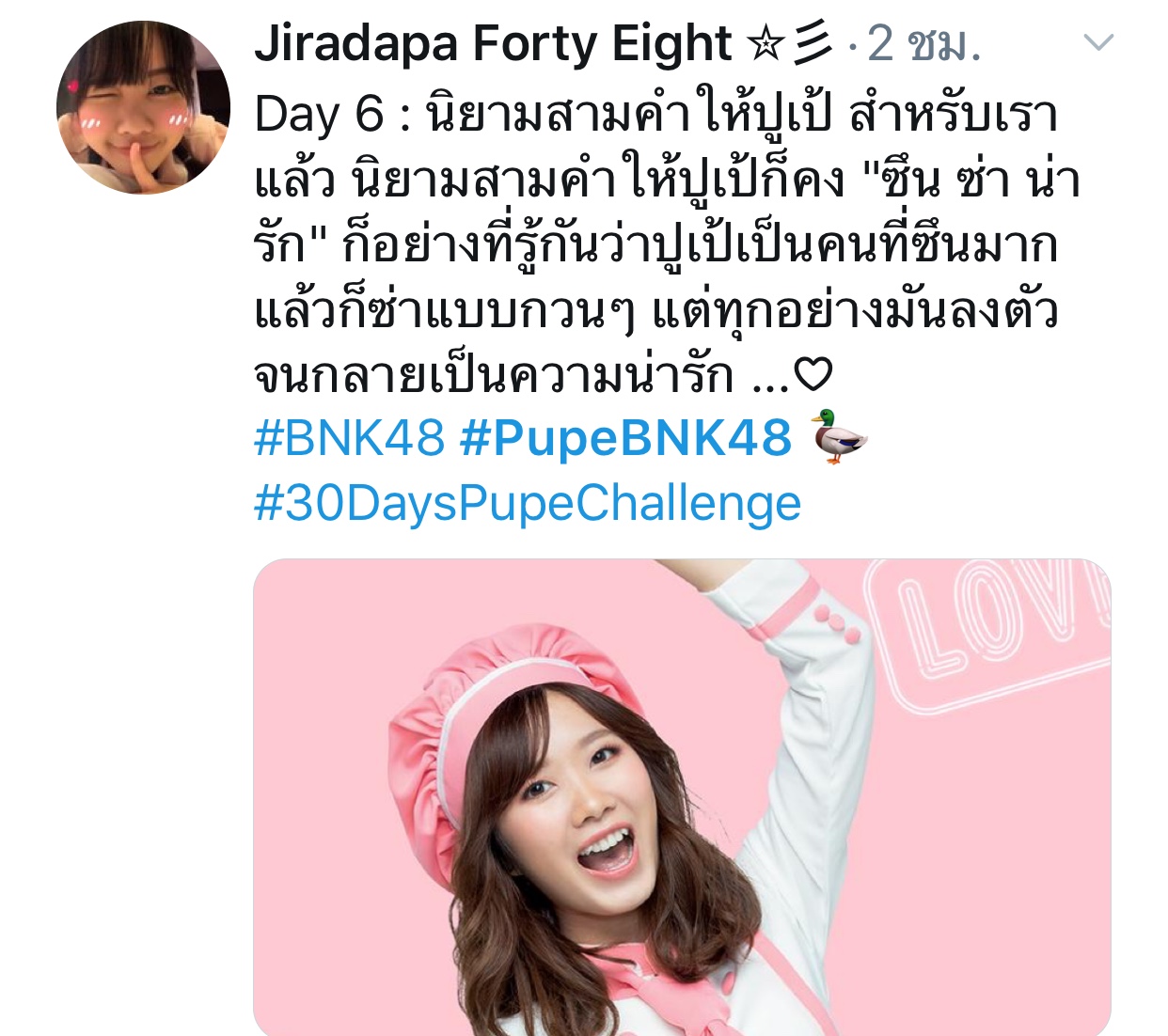This screenshot has width=1168, height=1036.
Task: Click the duck emoji after #PupeBNK48
Action: pyautogui.click(x=838, y=436)
